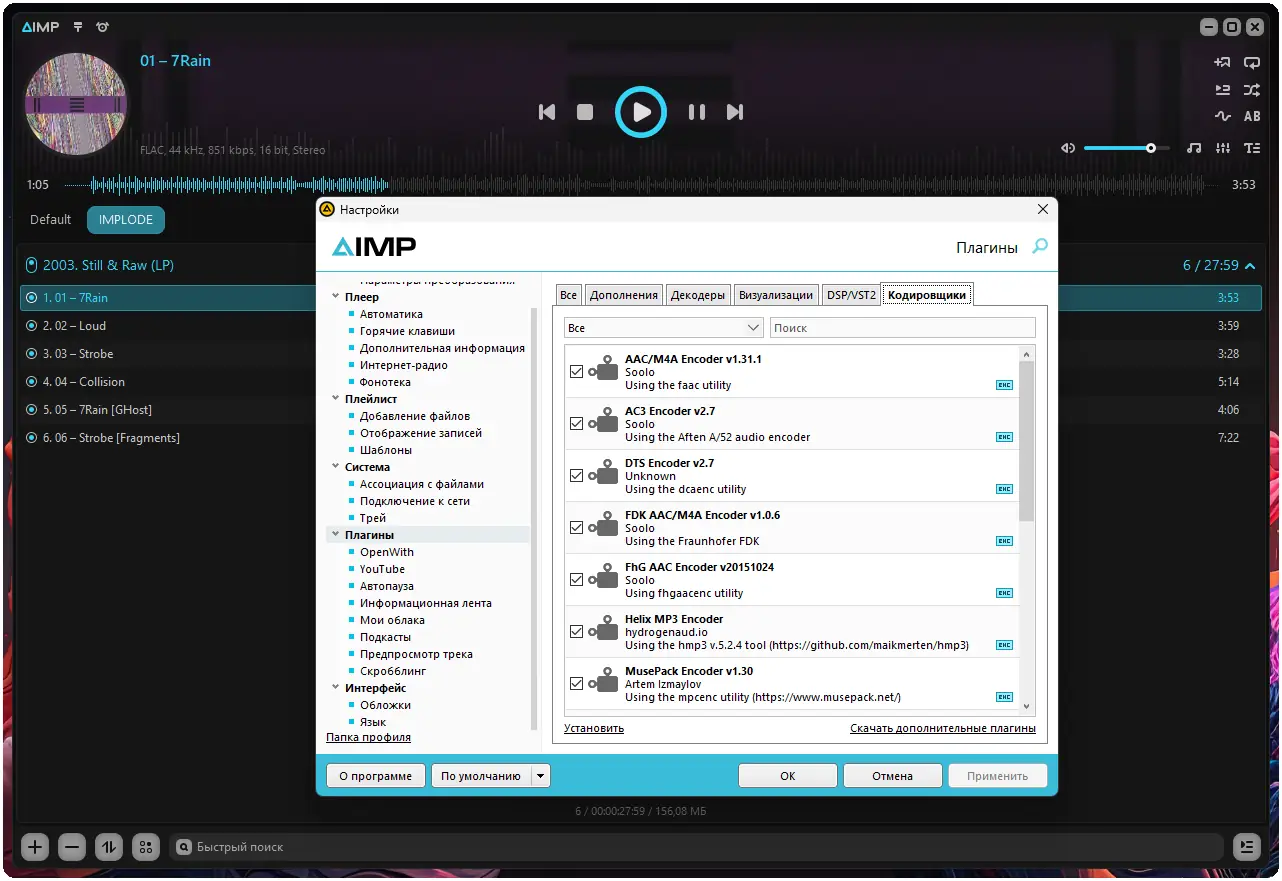This screenshot has height=881, width=1282.
Task: Open the Все filter dropdown
Action: pos(664,328)
